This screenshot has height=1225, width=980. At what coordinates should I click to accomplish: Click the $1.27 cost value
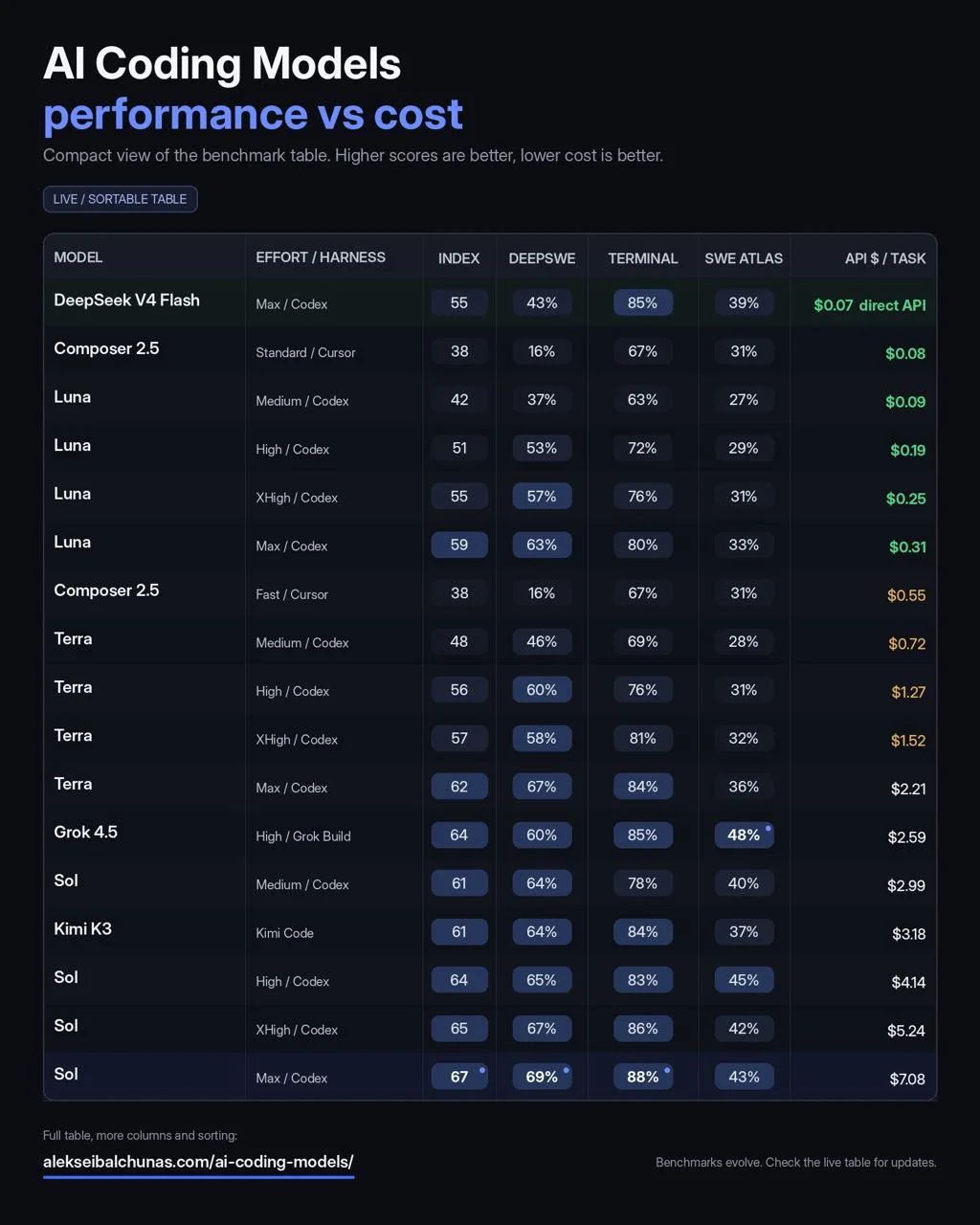coord(908,692)
